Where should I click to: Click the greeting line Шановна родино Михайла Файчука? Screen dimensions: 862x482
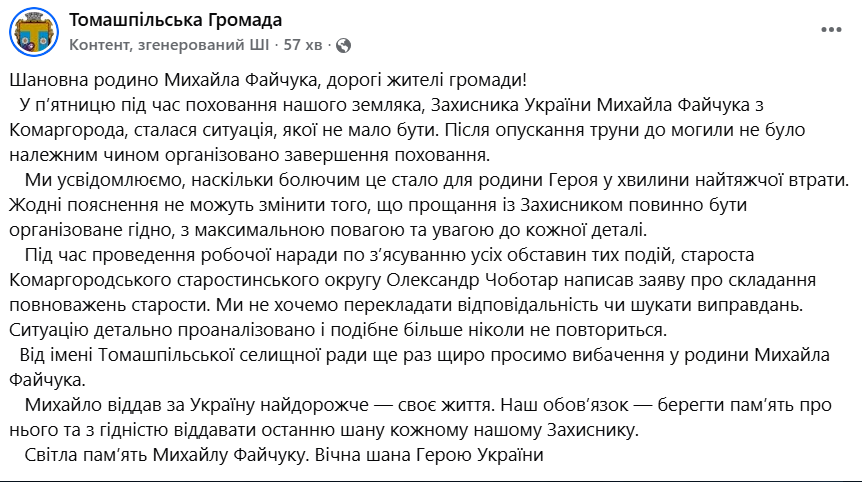[x=268, y=80]
